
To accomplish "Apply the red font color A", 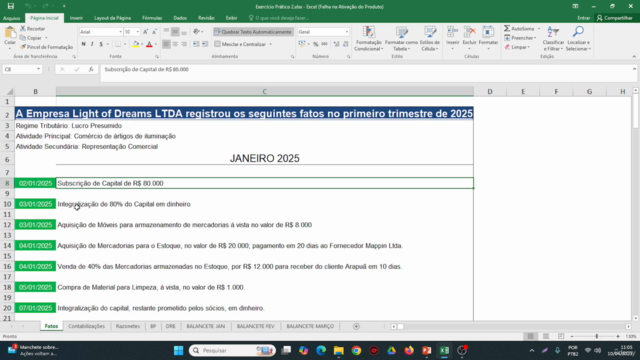I will (x=149, y=44).
